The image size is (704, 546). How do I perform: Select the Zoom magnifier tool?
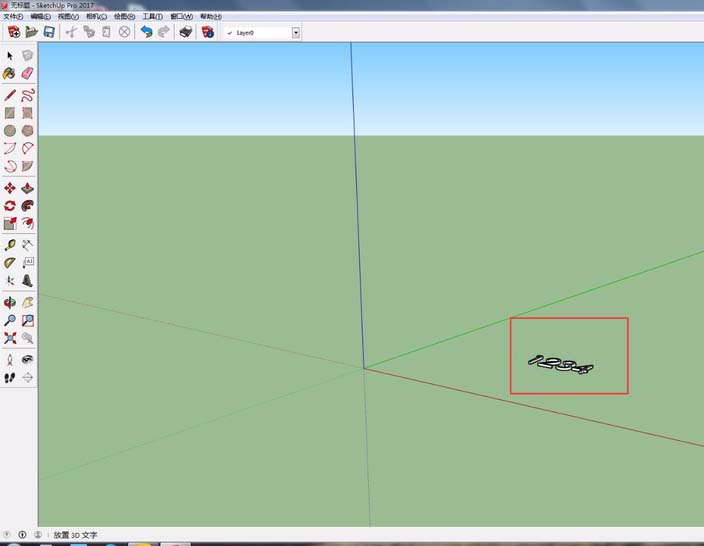(10, 320)
